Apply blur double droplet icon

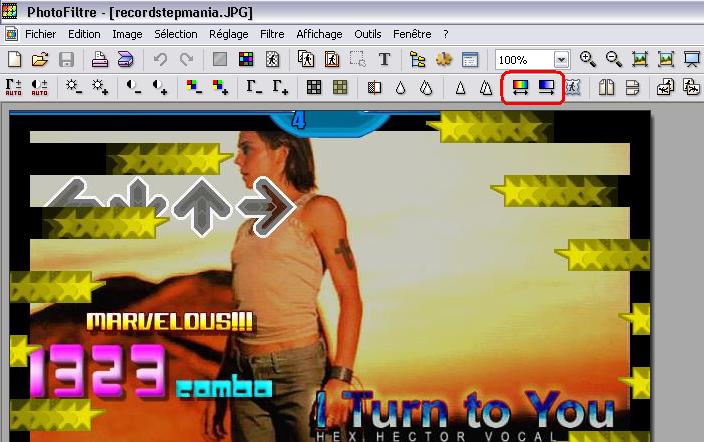point(426,87)
